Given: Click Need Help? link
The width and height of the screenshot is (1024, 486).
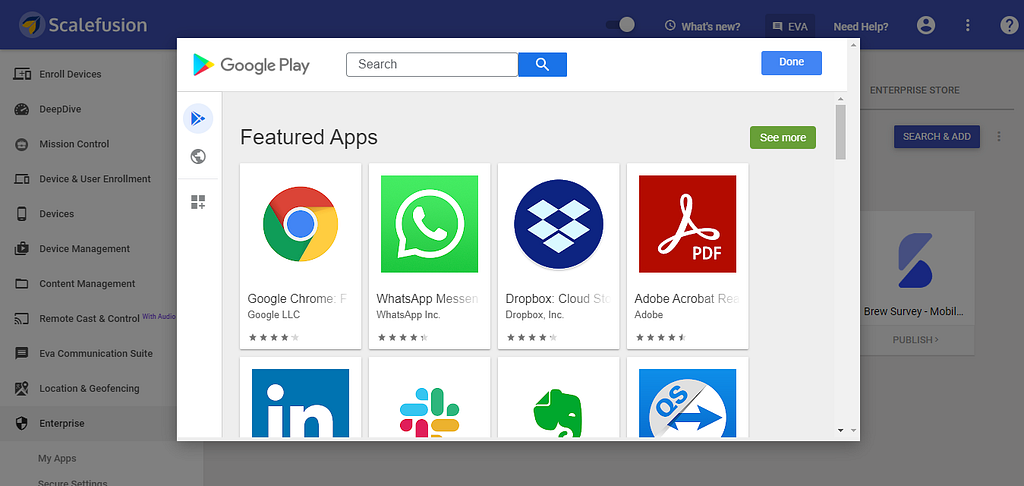Looking at the screenshot, I should coord(861,27).
